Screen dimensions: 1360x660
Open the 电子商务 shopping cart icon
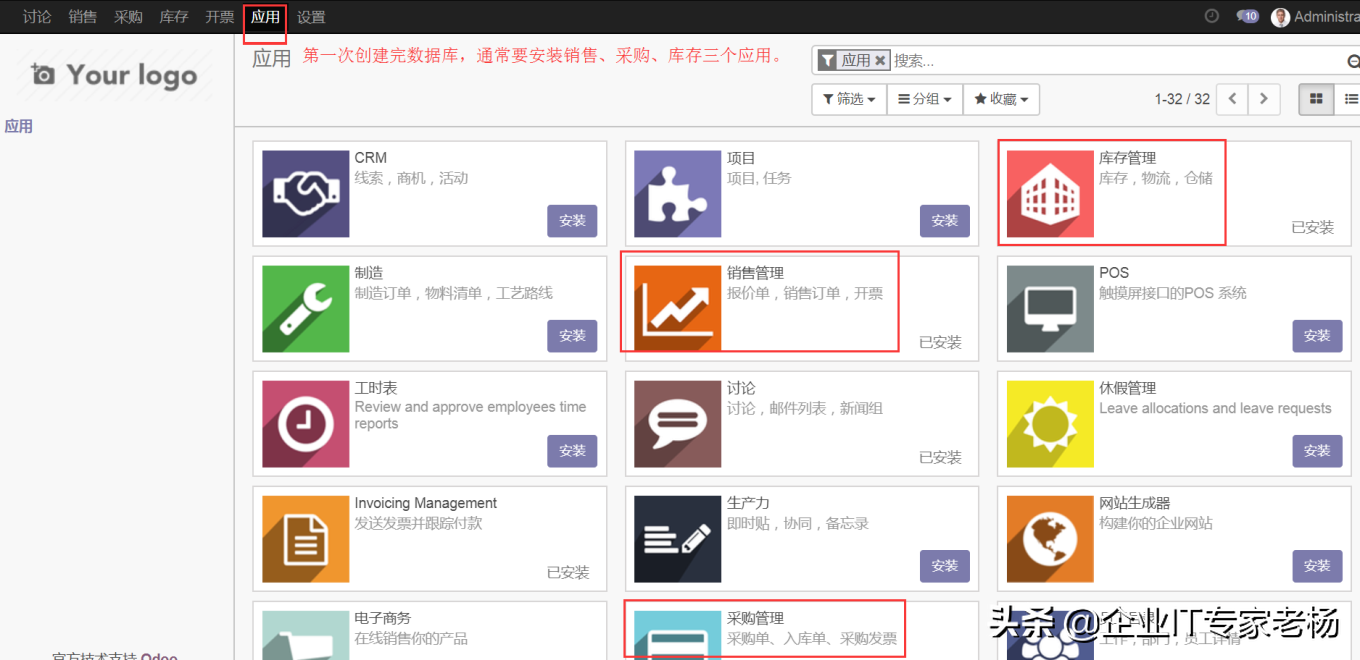tap(306, 635)
